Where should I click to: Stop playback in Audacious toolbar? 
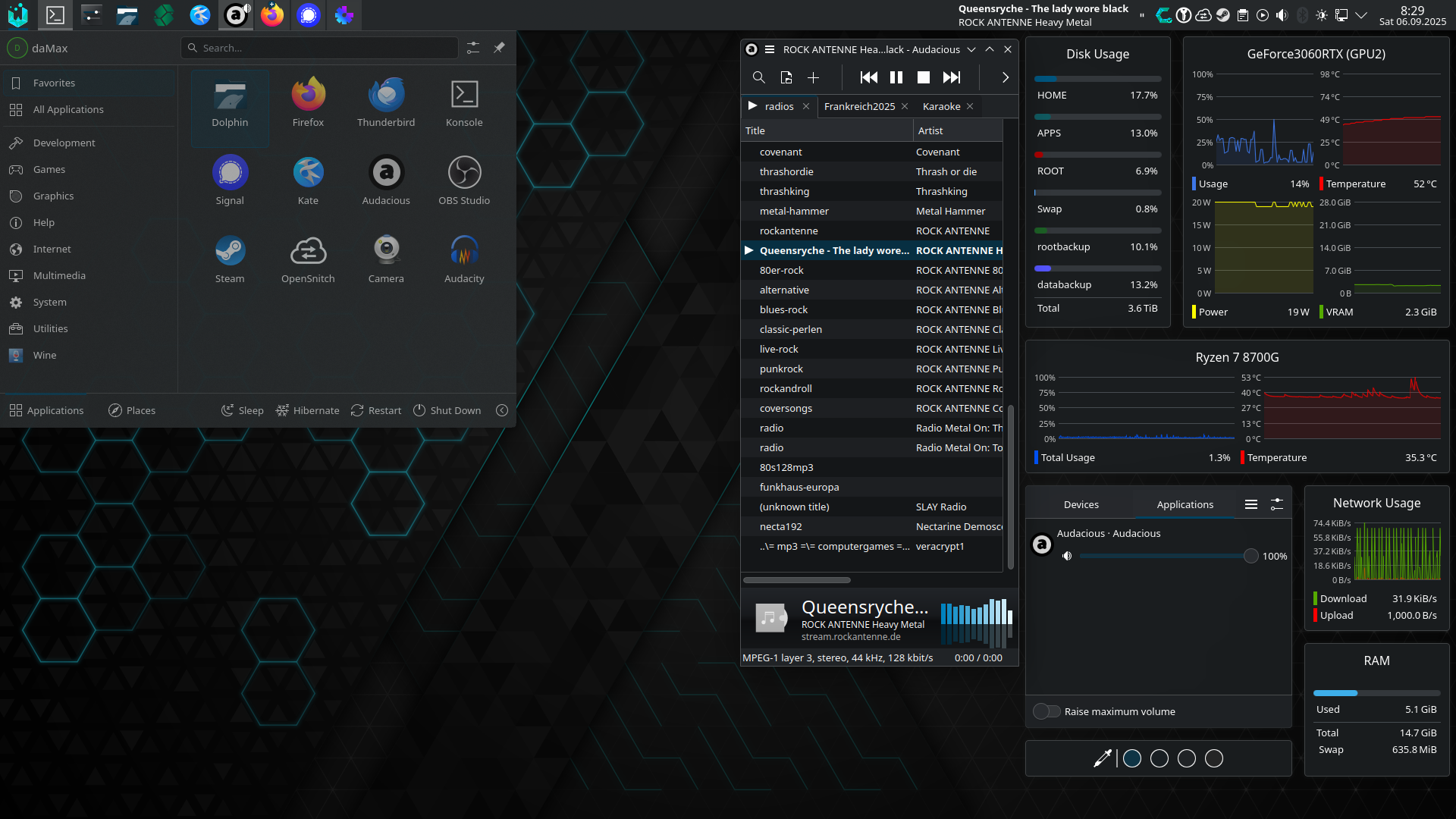(924, 77)
